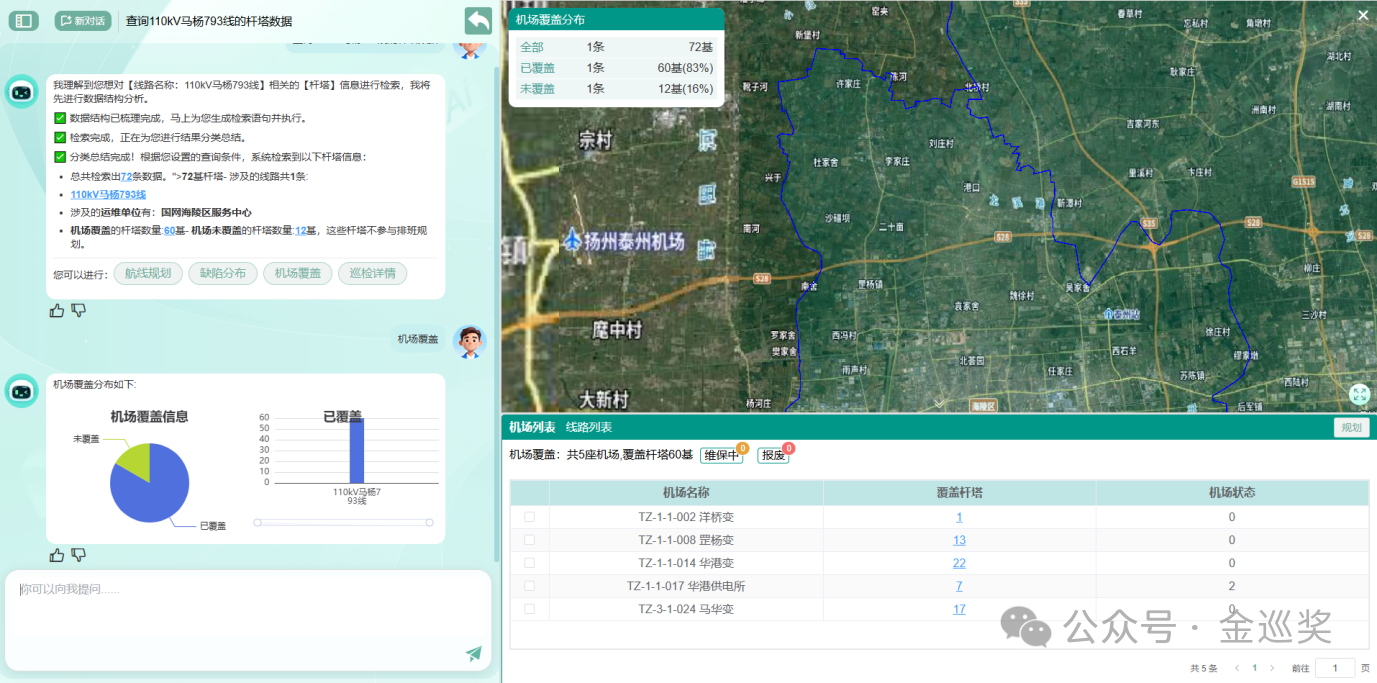Tick the TZ-3-1-024 马华变 checkbox

pyautogui.click(x=530, y=609)
